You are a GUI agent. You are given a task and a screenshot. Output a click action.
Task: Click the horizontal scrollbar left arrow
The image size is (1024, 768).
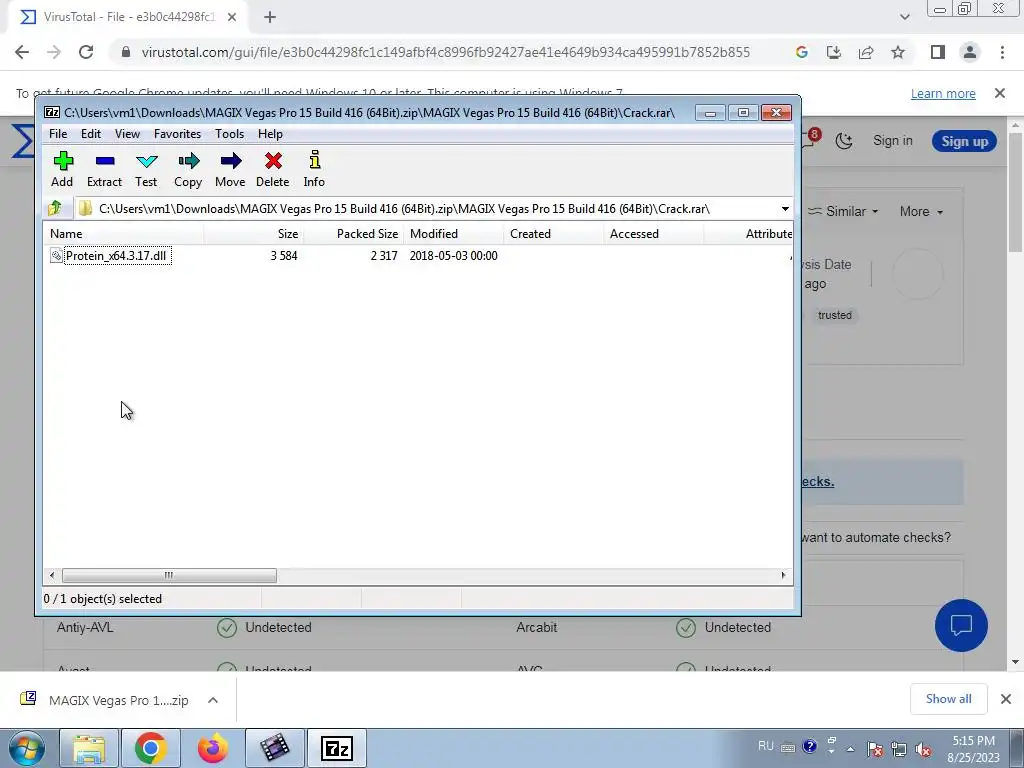point(52,575)
